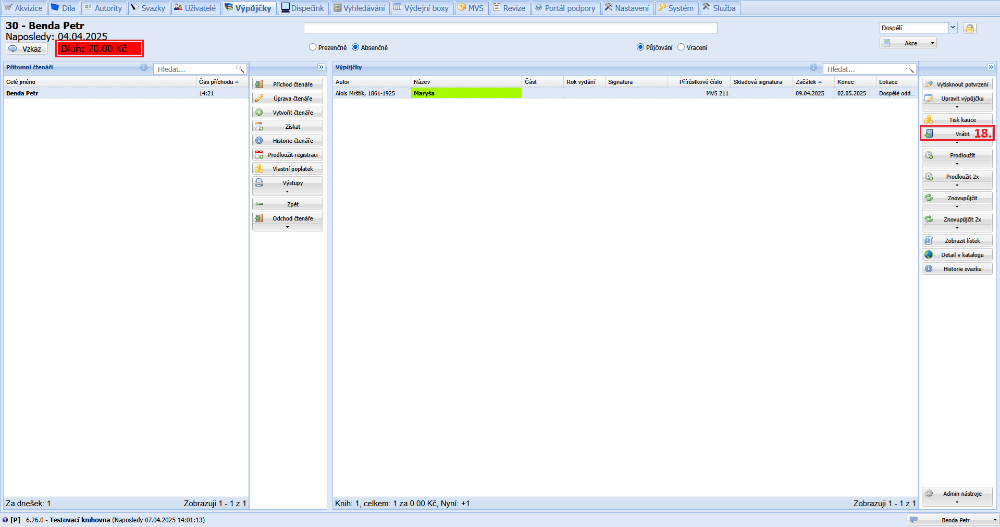Click the info icon in Výpůjčky panel header
1000x527 pixels.
click(x=813, y=68)
